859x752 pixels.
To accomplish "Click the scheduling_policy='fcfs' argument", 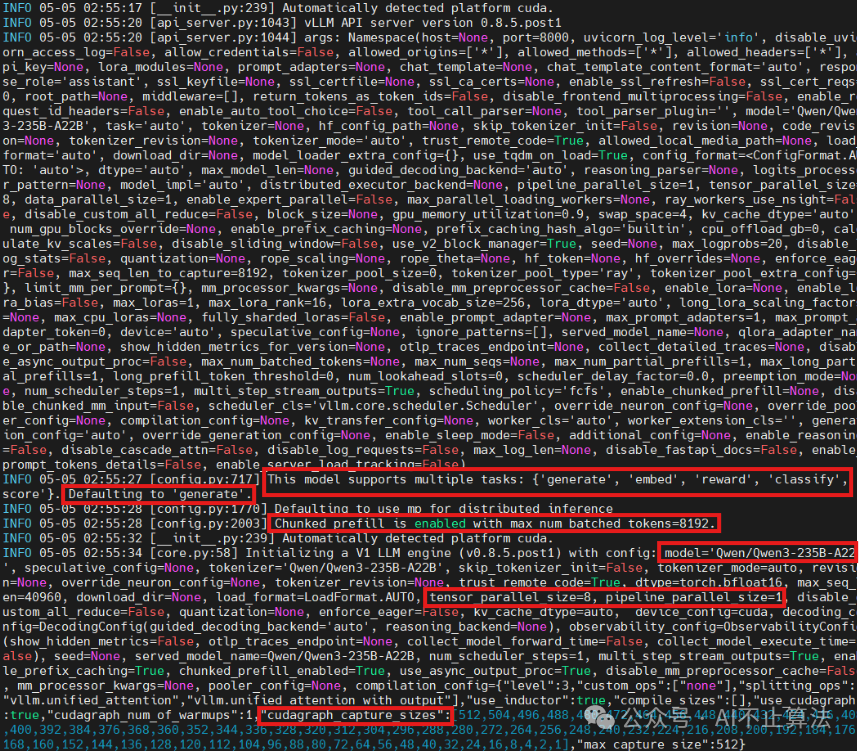I will click(517, 391).
